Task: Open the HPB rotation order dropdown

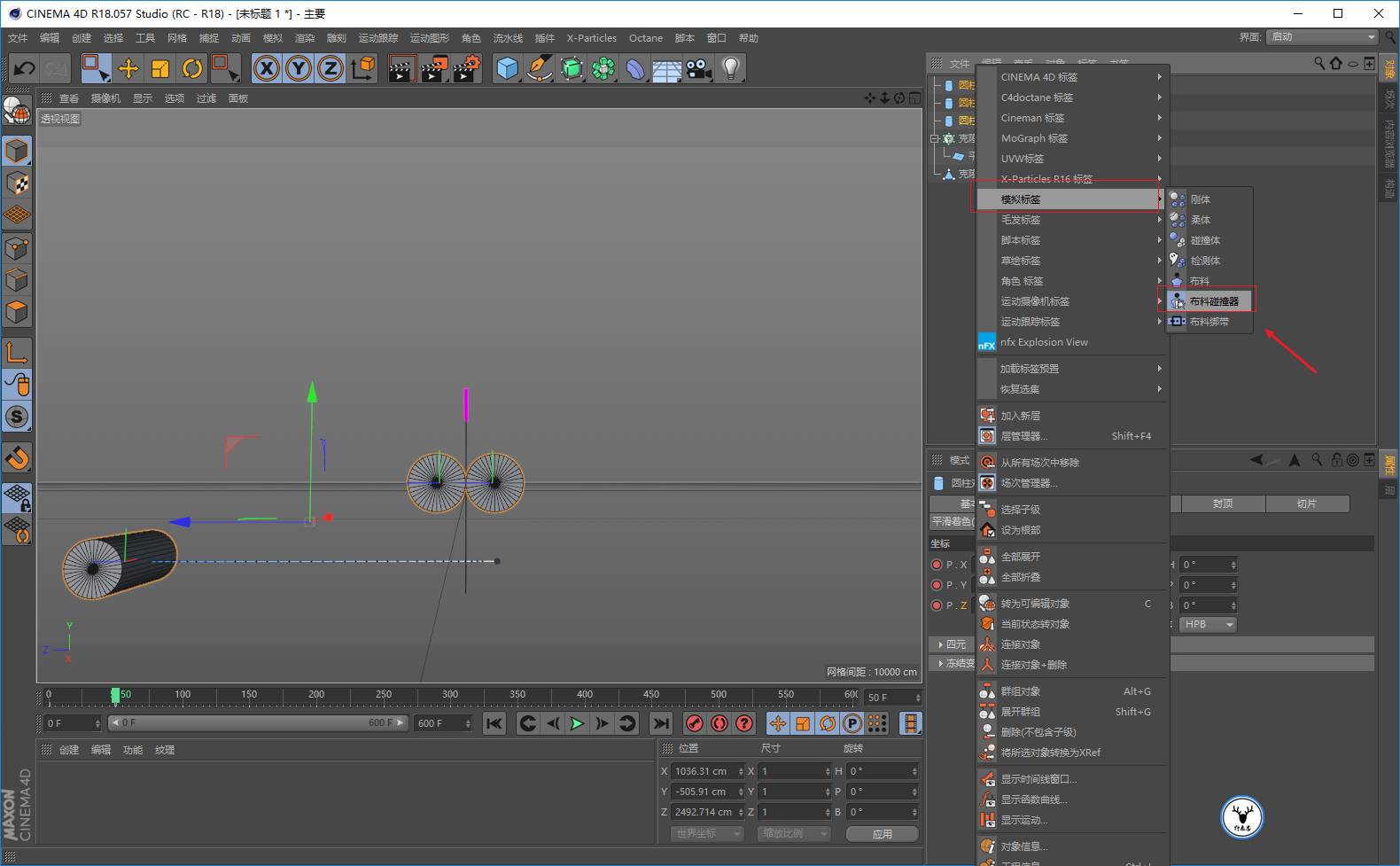Action: tap(1208, 624)
